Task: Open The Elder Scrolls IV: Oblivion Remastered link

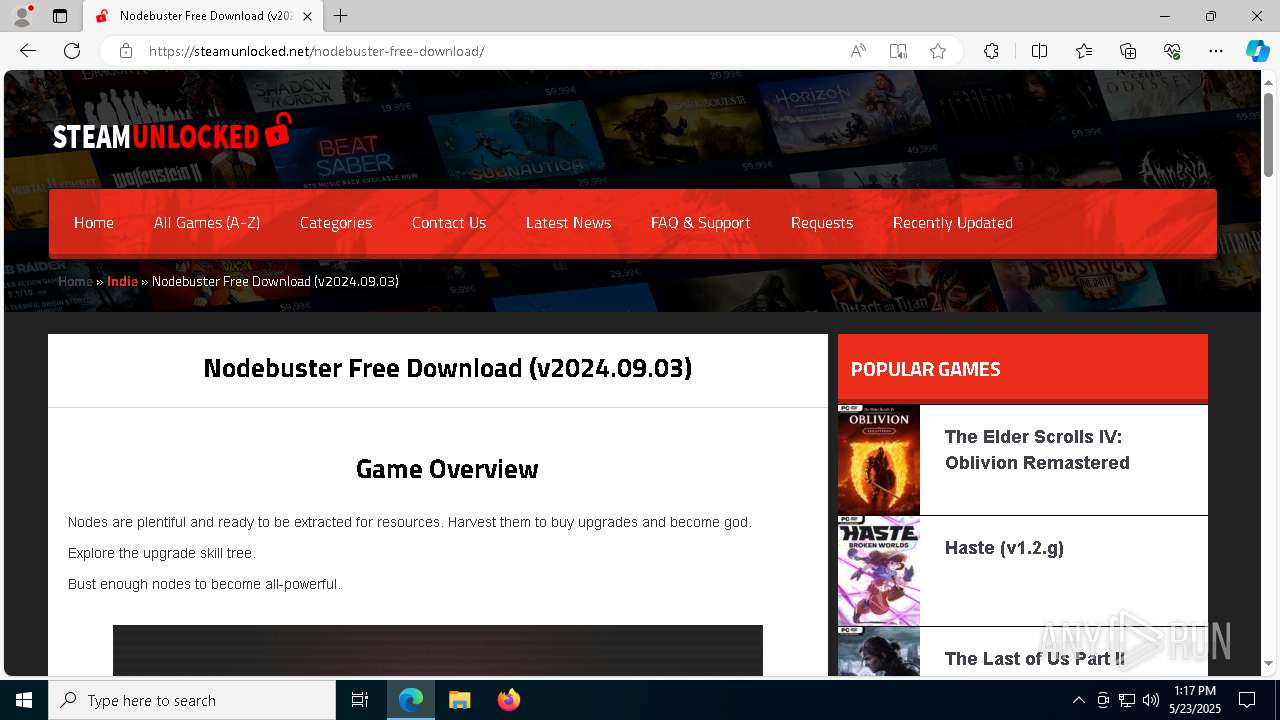Action: [x=1037, y=450]
